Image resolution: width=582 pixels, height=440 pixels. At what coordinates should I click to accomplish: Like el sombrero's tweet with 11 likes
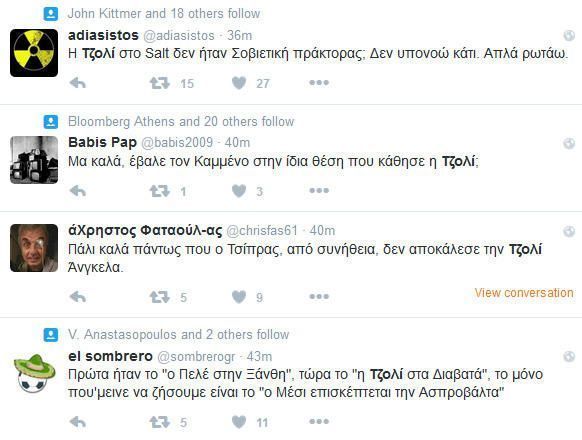(239, 422)
